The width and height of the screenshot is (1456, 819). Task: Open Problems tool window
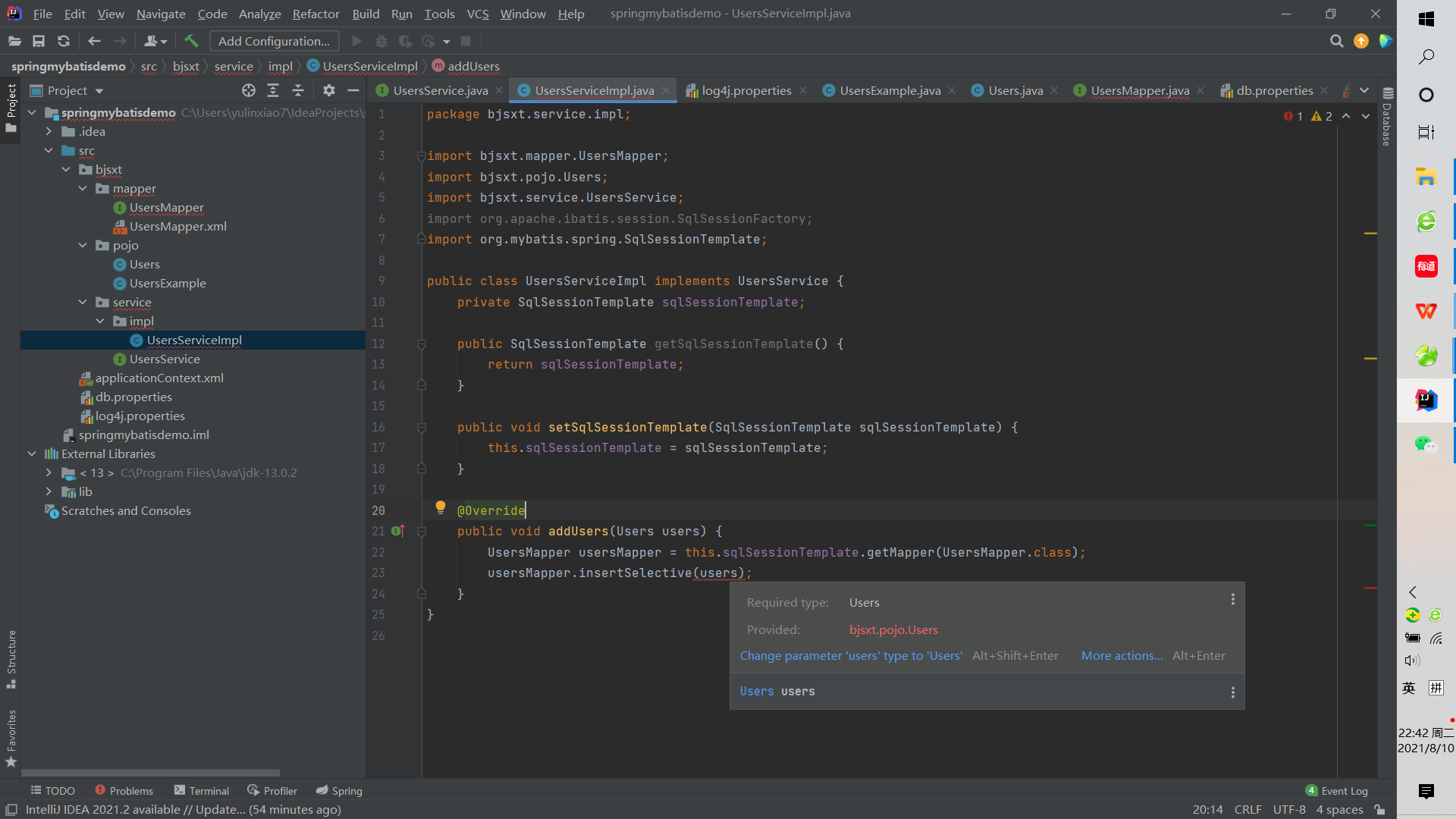point(124,790)
